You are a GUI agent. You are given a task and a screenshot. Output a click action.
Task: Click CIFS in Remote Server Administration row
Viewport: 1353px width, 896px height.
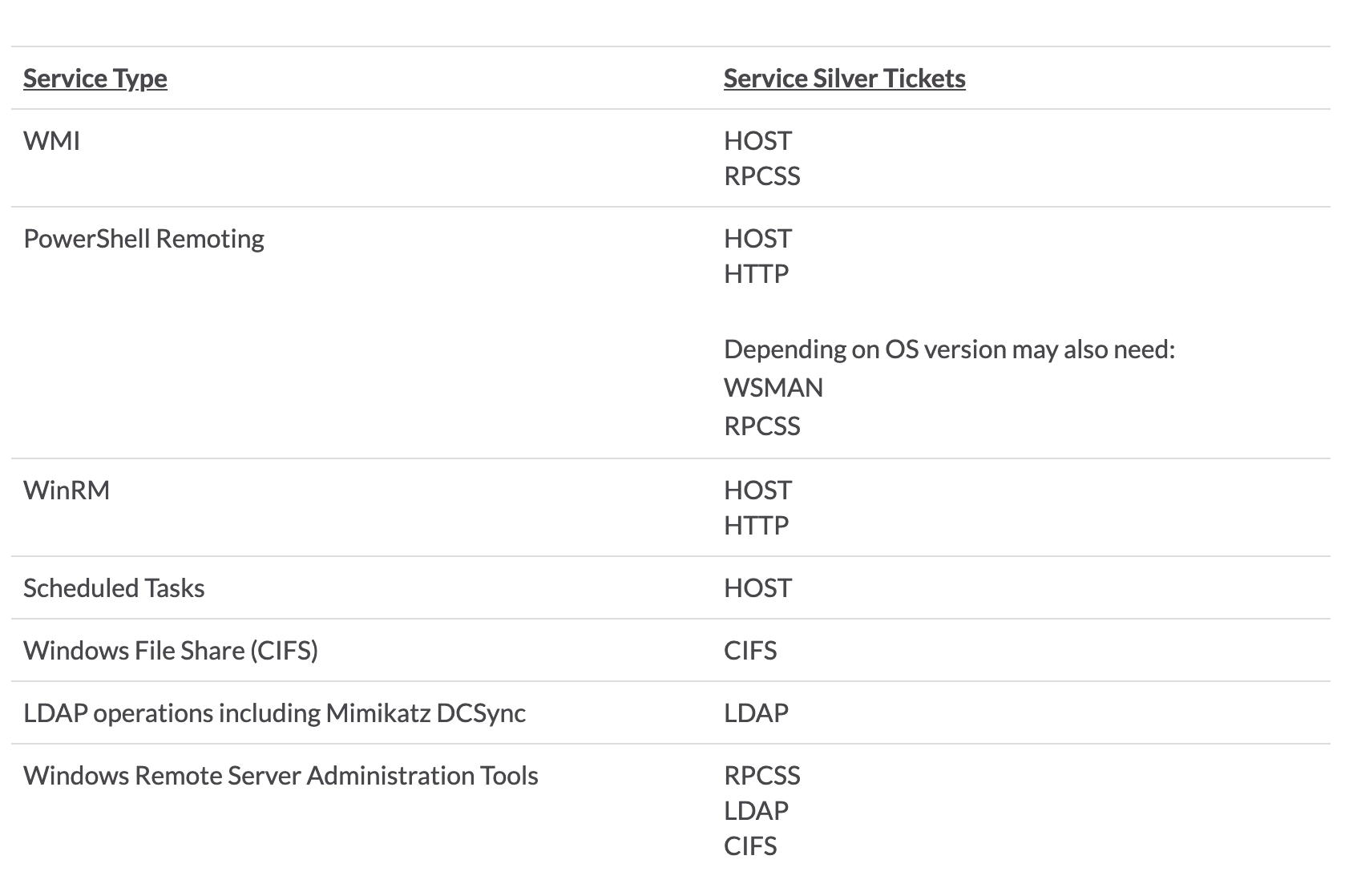pyautogui.click(x=750, y=846)
